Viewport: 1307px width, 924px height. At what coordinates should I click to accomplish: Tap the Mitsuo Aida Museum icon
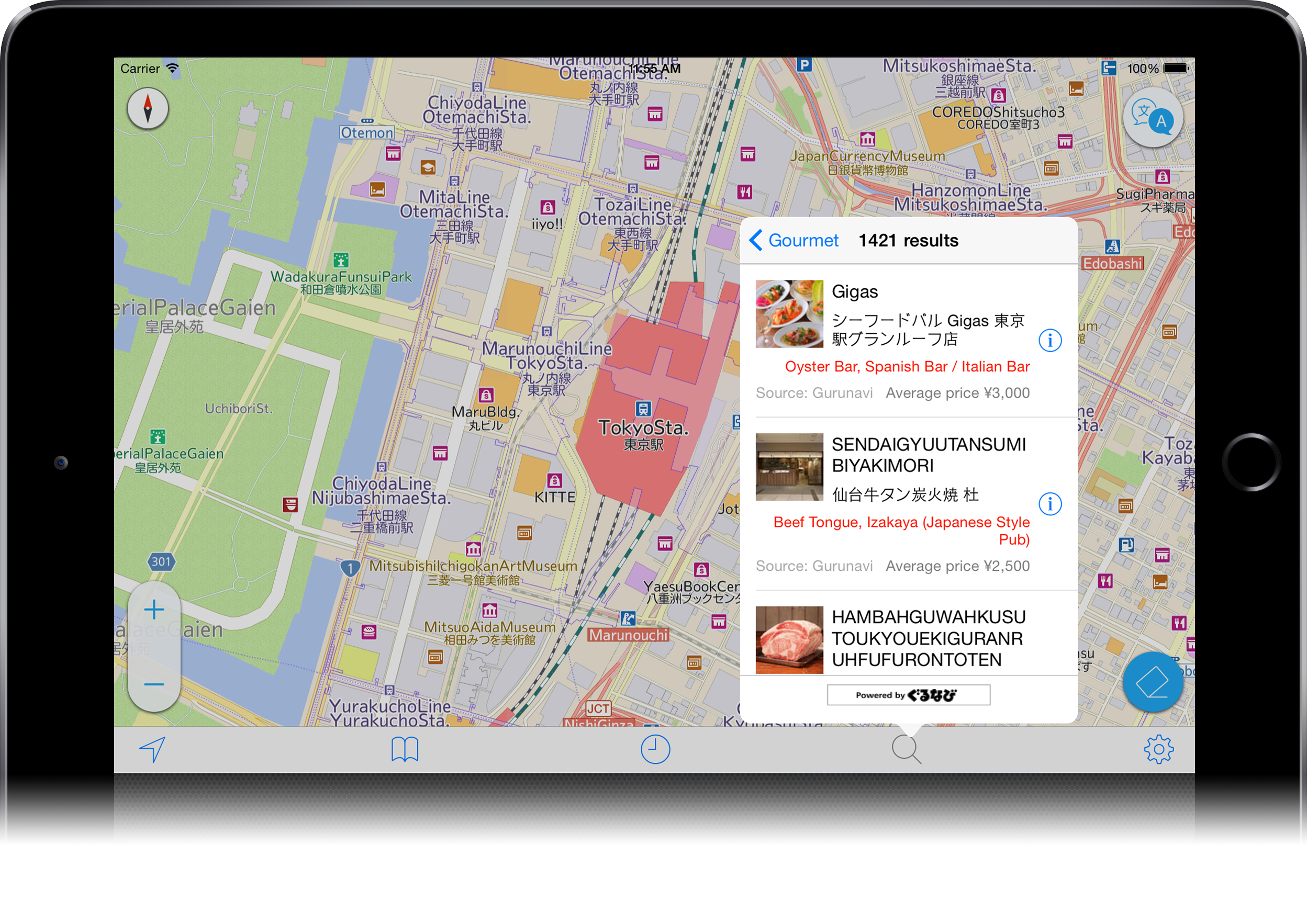489,611
